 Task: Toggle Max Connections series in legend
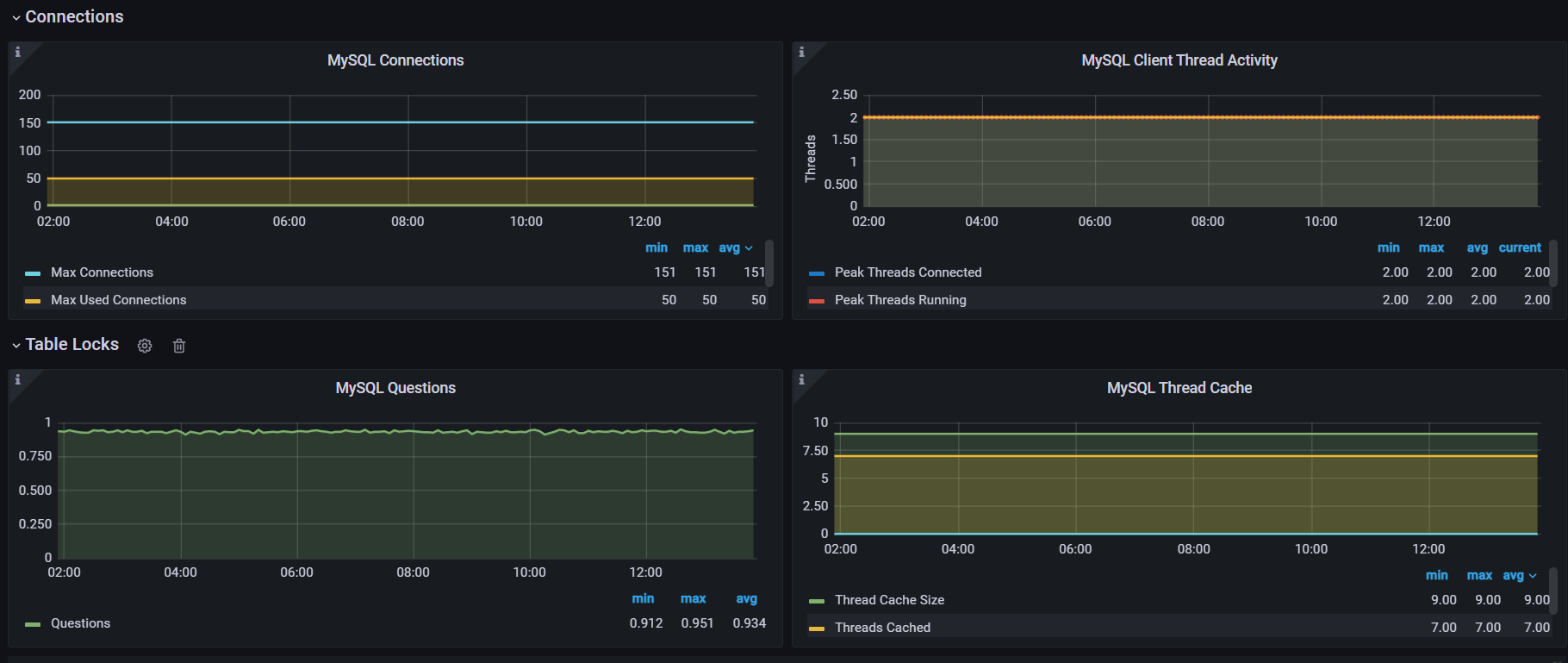(x=102, y=272)
